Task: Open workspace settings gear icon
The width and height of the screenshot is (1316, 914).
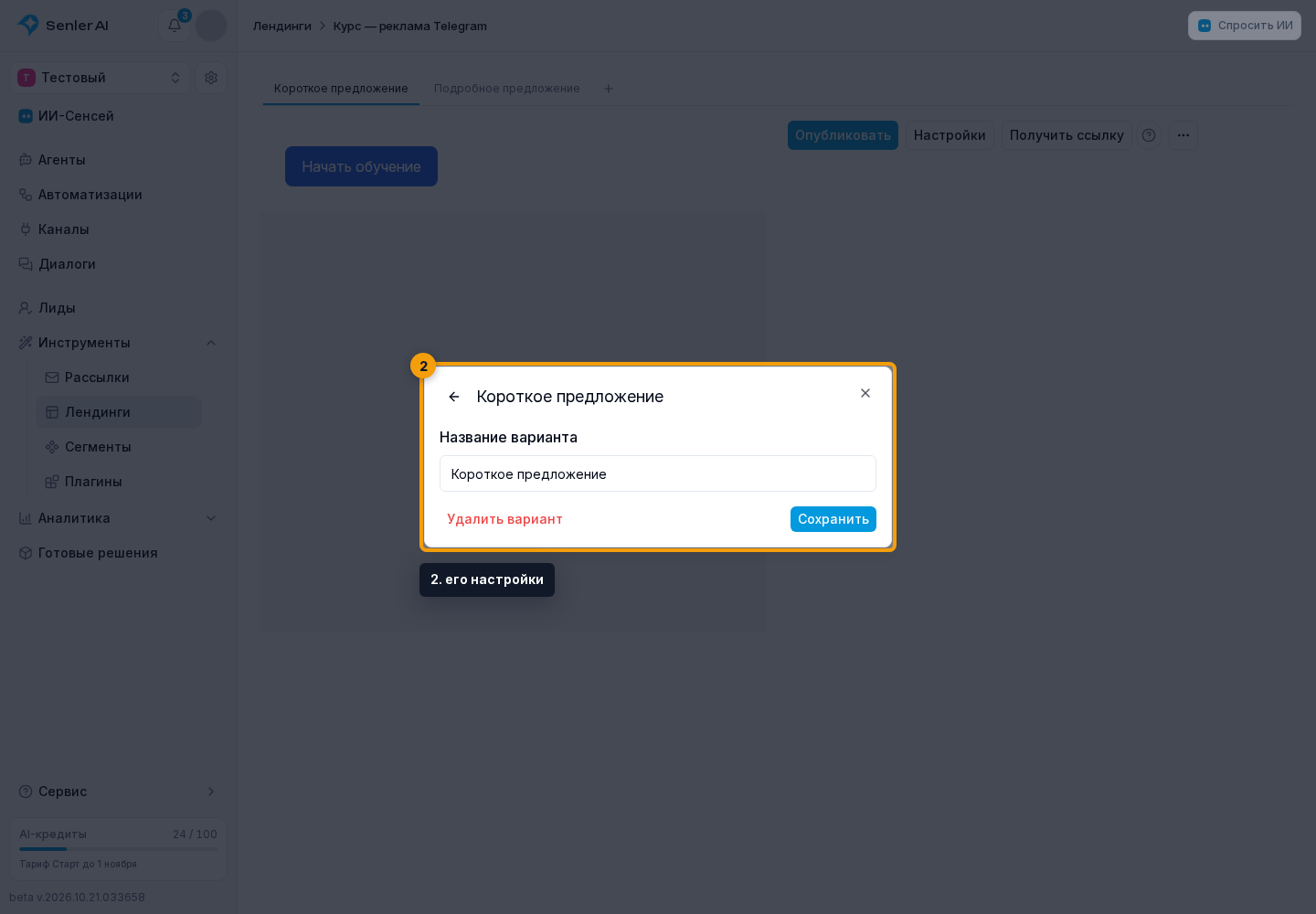Action: pyautogui.click(x=211, y=78)
